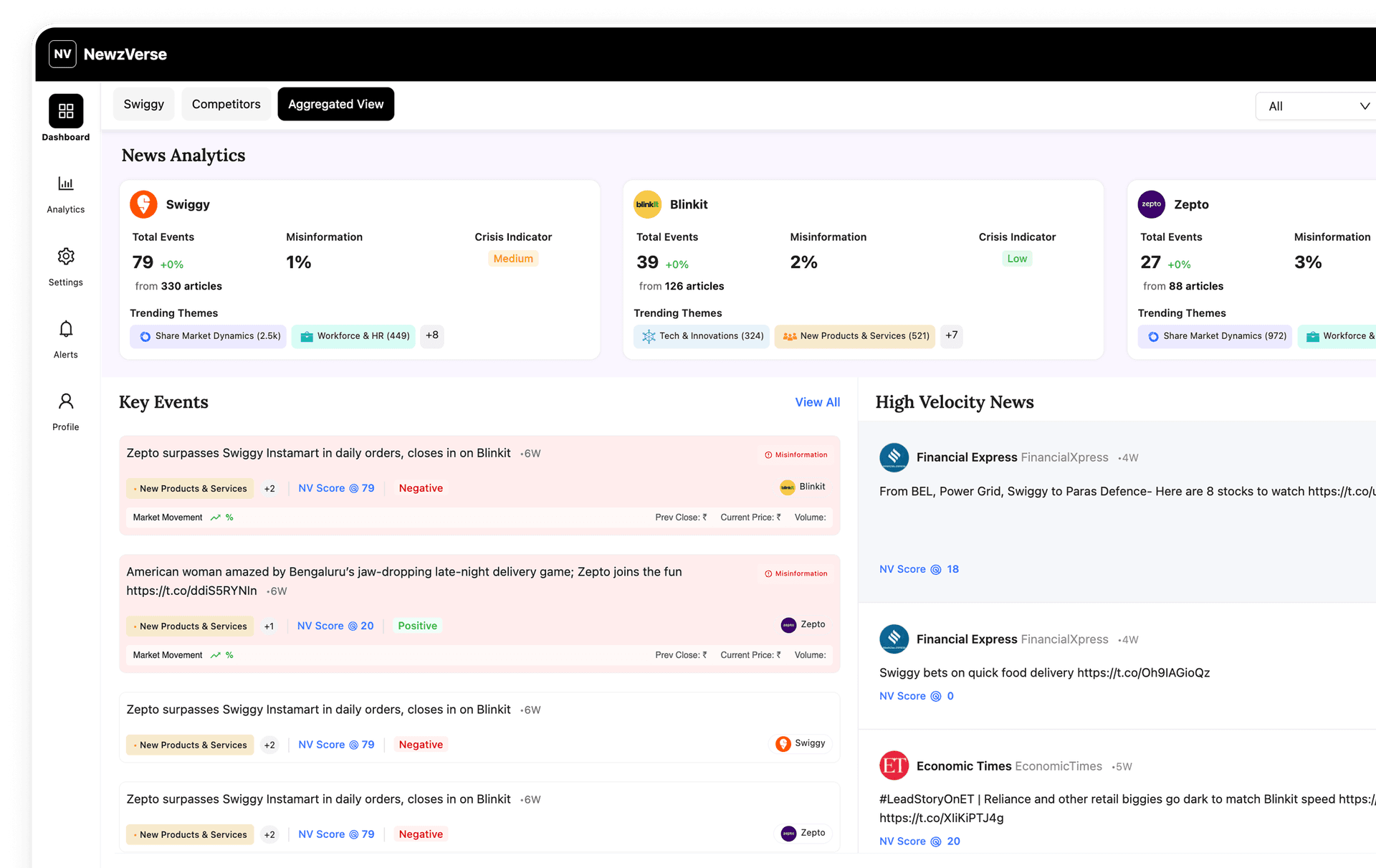This screenshot has width=1376, height=868.
Task: Click Zepto company chip on fourth key event
Action: pos(803,833)
